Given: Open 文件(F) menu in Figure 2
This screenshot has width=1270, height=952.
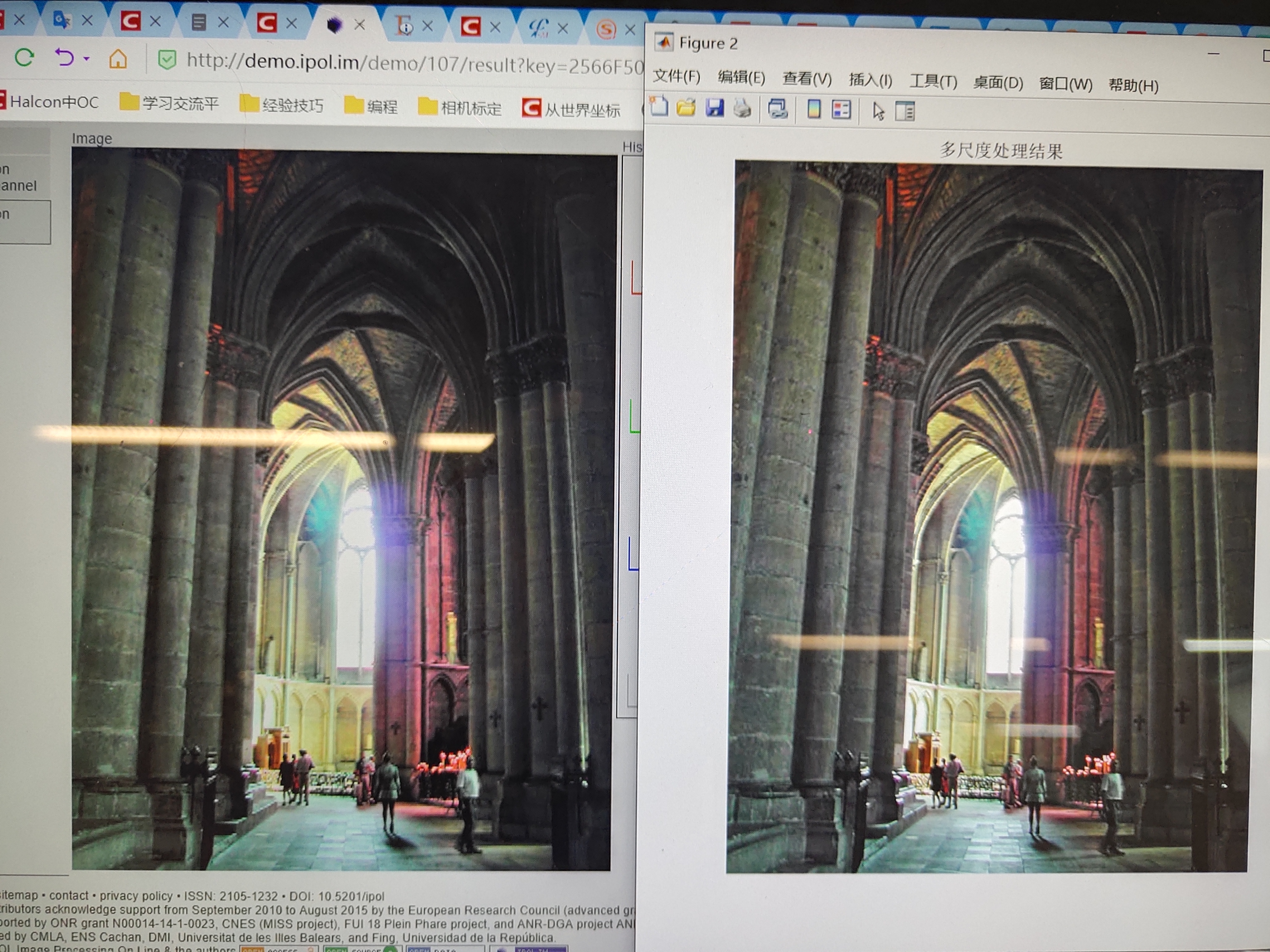Looking at the screenshot, I should coord(676,76).
